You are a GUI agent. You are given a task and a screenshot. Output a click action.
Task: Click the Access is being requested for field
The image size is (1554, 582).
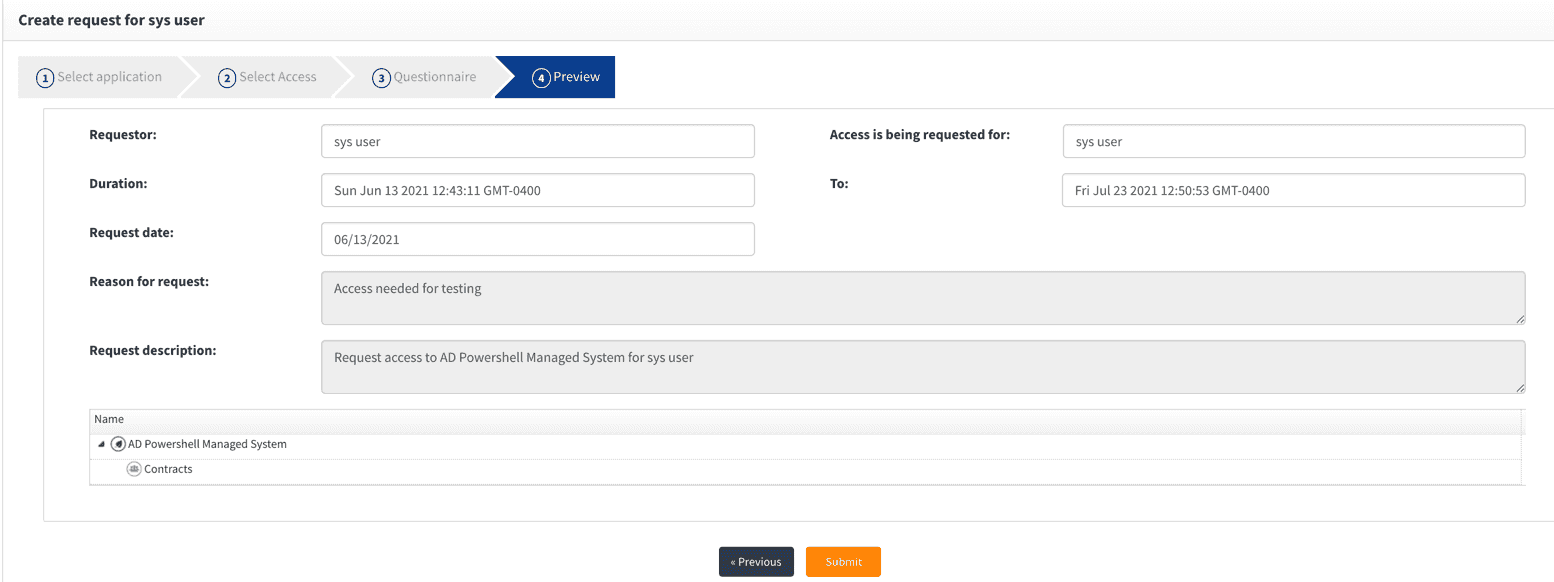(1293, 142)
